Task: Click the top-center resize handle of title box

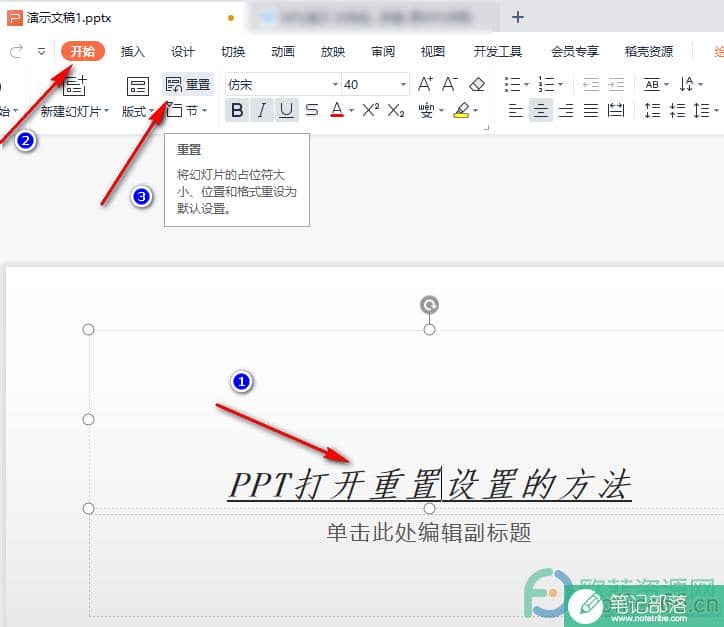Action: coord(429,330)
